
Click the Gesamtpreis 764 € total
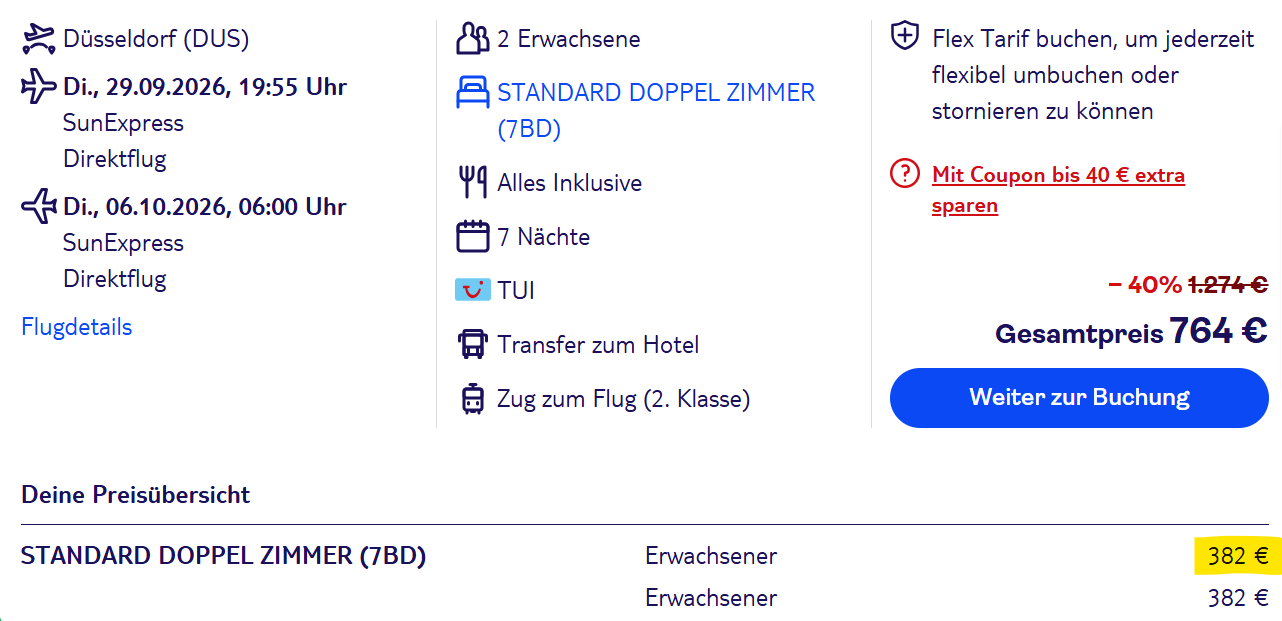tap(1131, 331)
